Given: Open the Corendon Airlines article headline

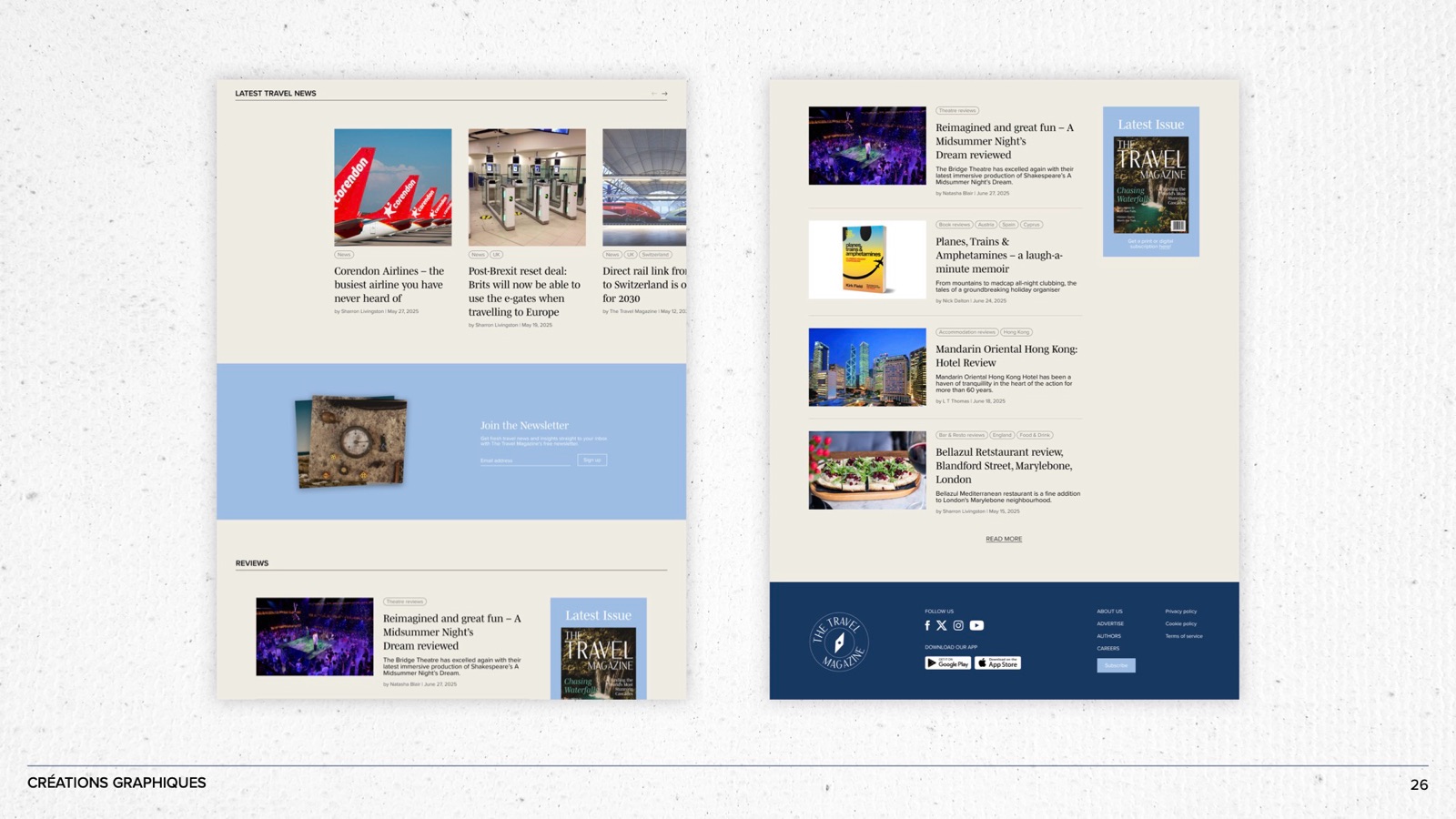Looking at the screenshot, I should [389, 284].
